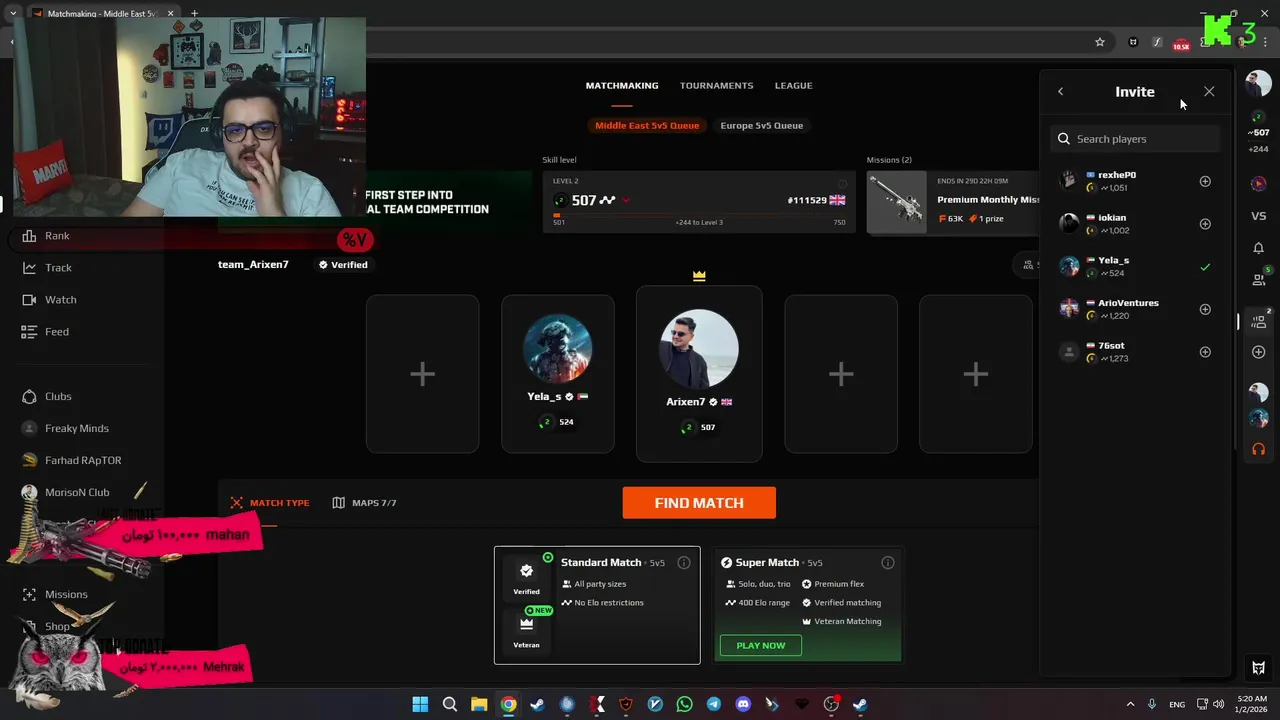Select the Veteran match option
Viewport: 1280px width, 720px height.
click(x=526, y=631)
